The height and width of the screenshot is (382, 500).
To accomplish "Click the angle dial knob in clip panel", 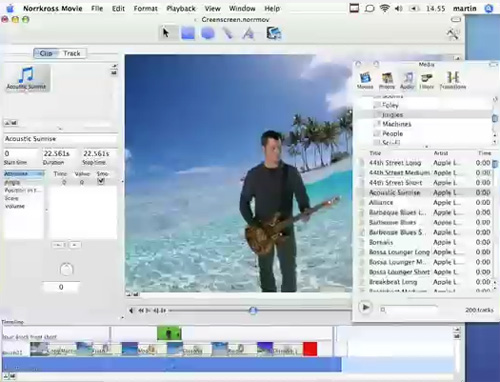I will pos(66,269).
